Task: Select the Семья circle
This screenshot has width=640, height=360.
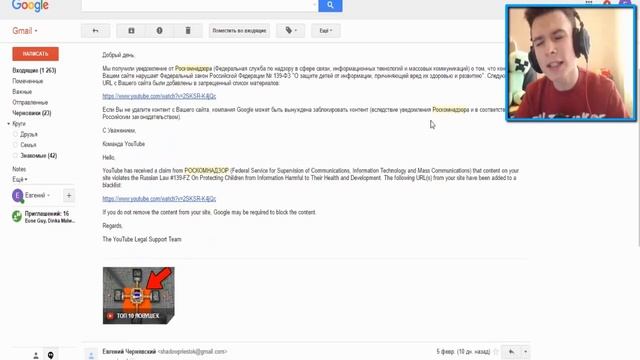Action: [x=28, y=145]
